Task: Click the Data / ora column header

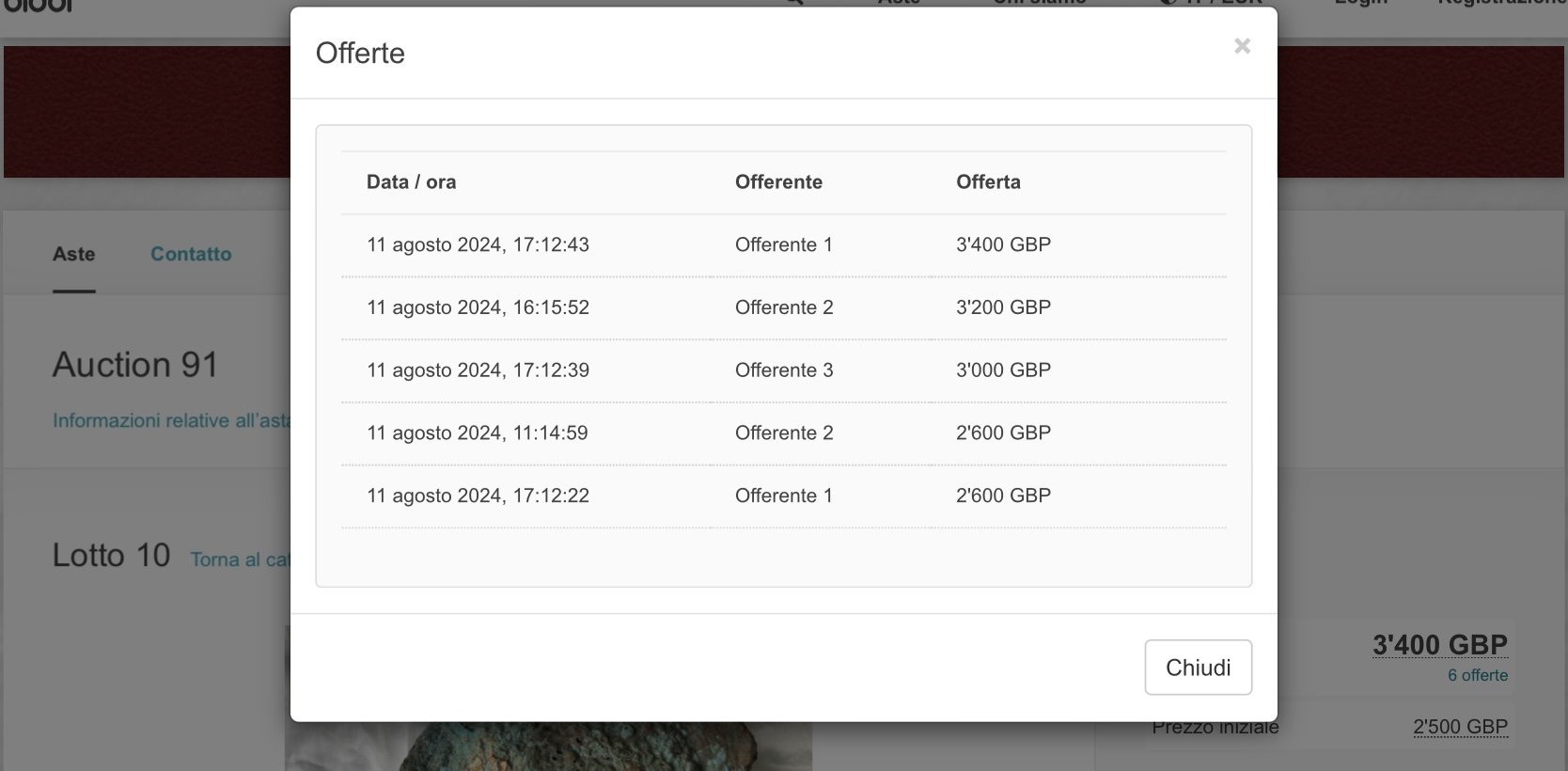Action: pyautogui.click(x=411, y=182)
